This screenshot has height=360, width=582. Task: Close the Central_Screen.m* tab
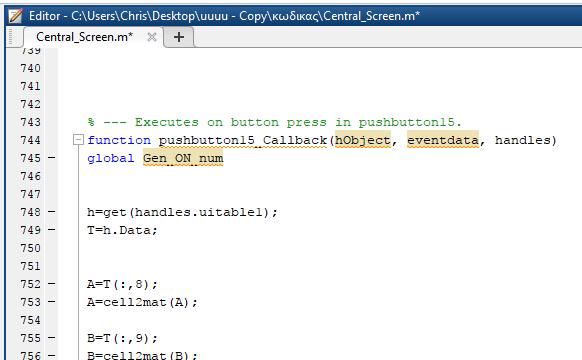[151, 37]
